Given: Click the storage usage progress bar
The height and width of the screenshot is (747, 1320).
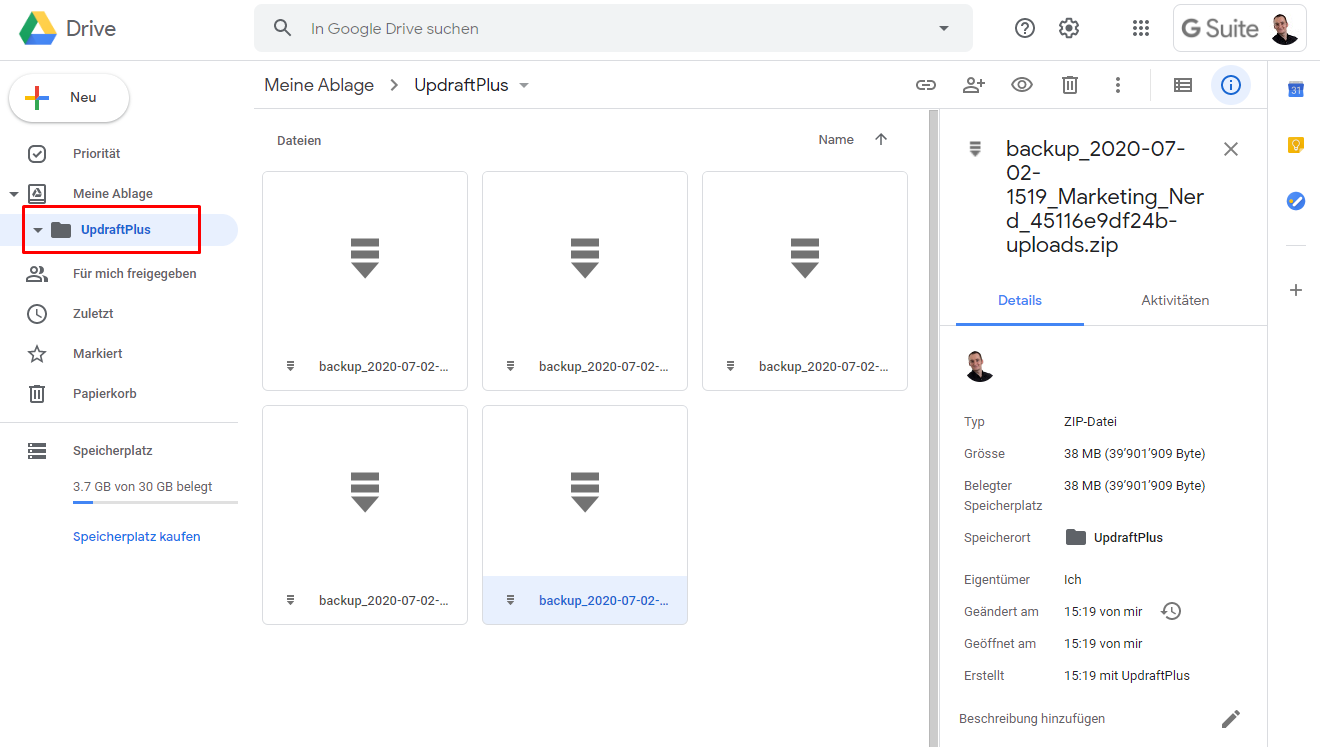Looking at the screenshot, I should click(155, 502).
